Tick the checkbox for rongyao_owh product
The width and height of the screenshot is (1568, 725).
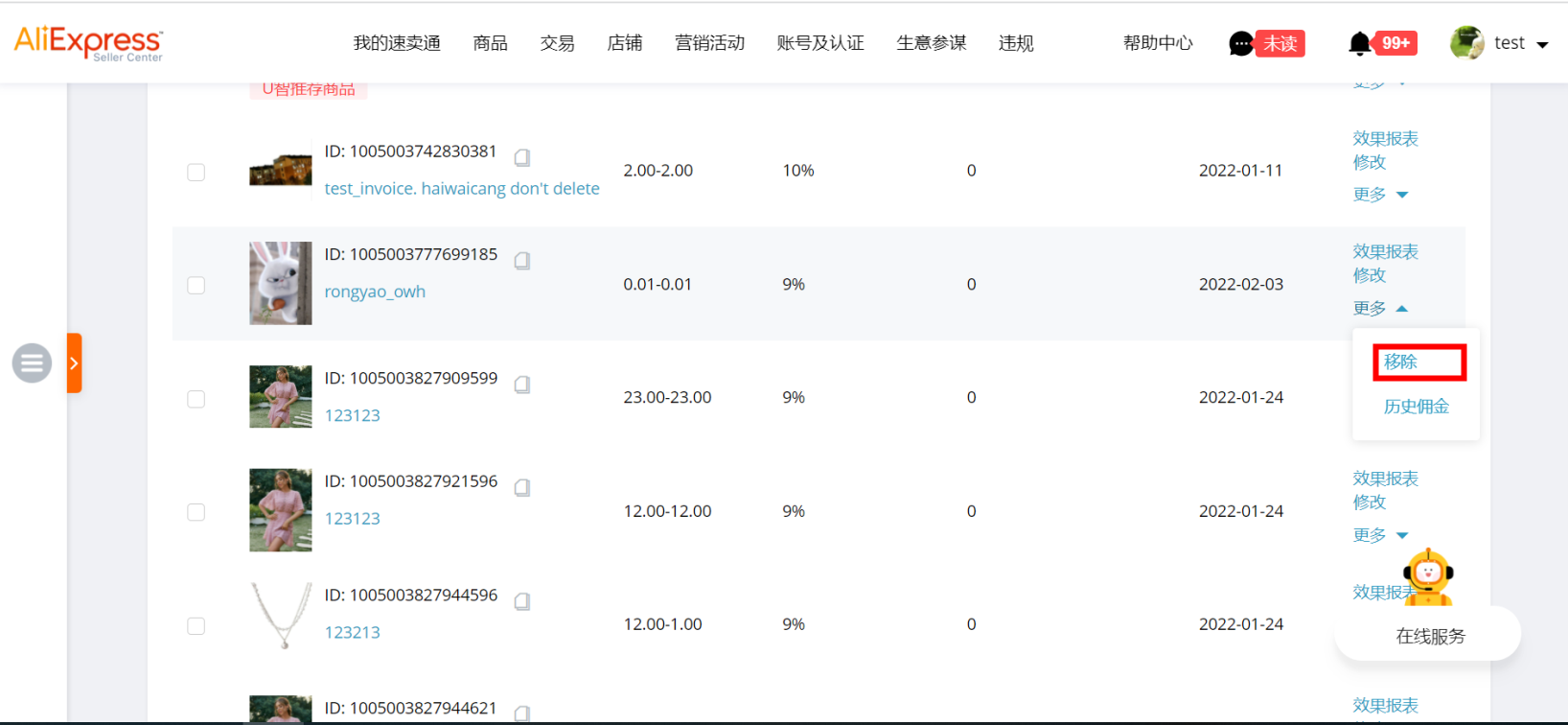[x=196, y=286]
